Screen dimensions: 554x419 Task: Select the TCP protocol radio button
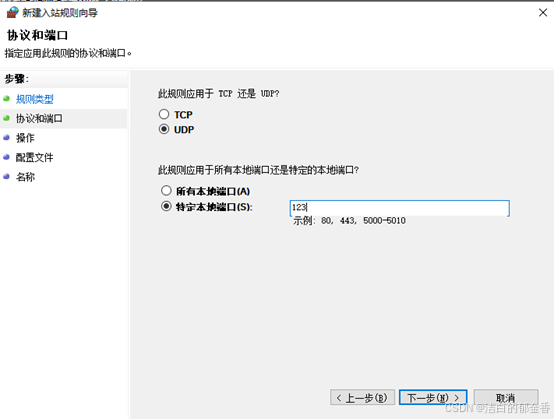pyautogui.click(x=164, y=114)
